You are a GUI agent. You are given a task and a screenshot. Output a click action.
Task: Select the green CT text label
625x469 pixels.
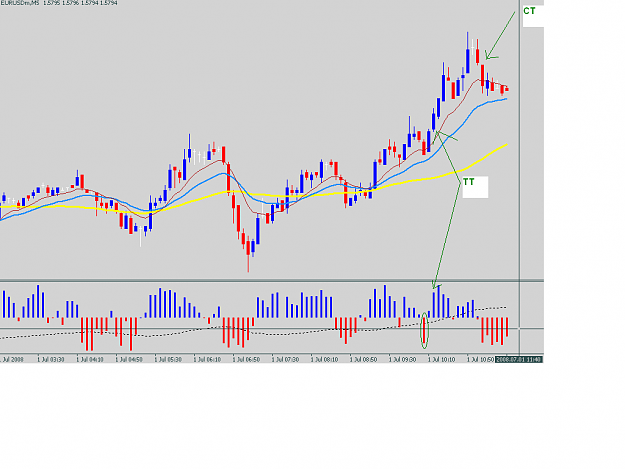(529, 11)
